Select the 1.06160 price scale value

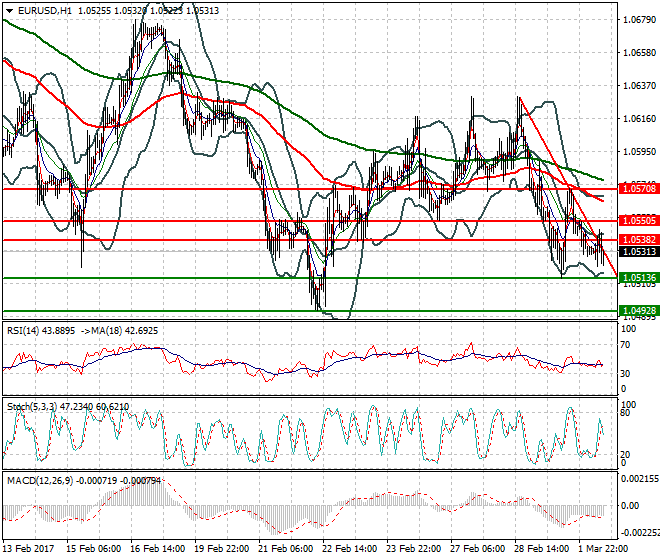639,119
